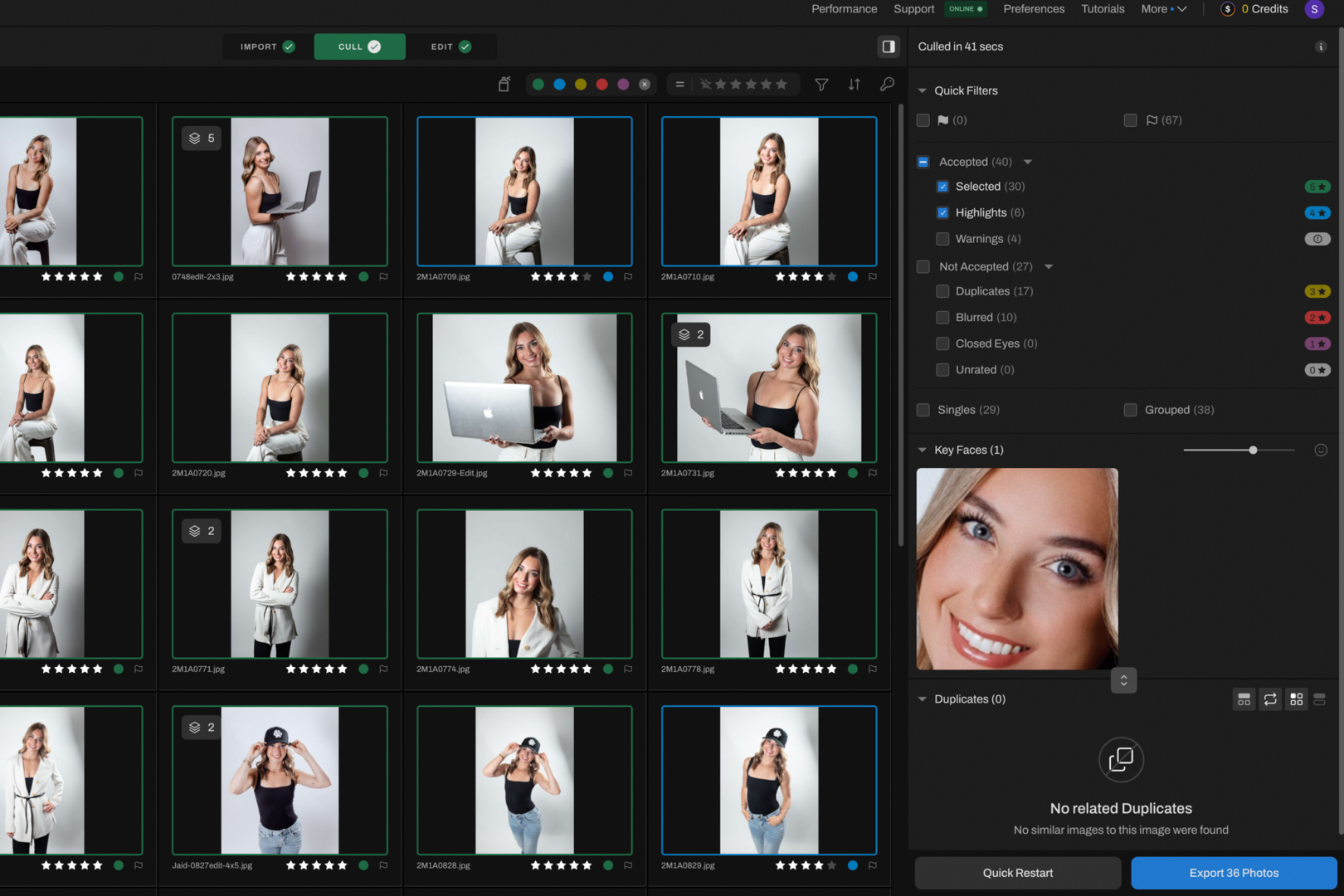Click the sort order arrows icon
The image size is (1344, 896).
854,84
